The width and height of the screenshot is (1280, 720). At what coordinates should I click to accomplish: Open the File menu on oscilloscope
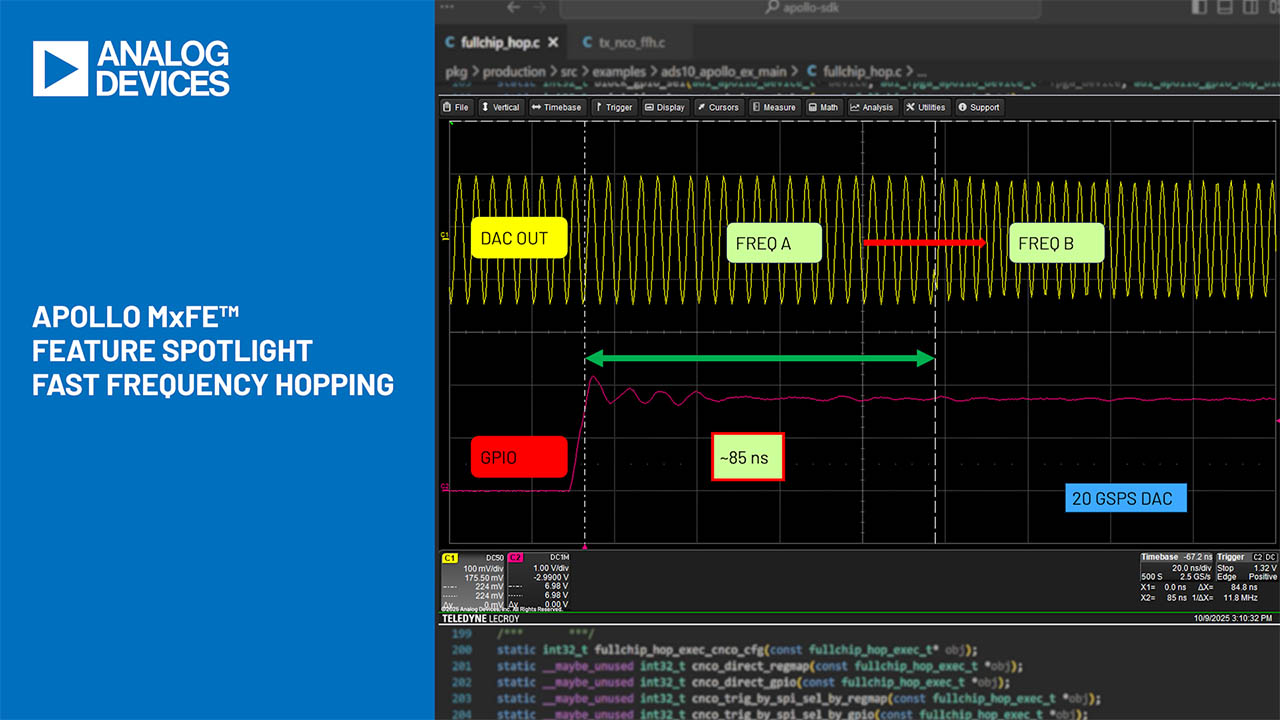pos(456,107)
